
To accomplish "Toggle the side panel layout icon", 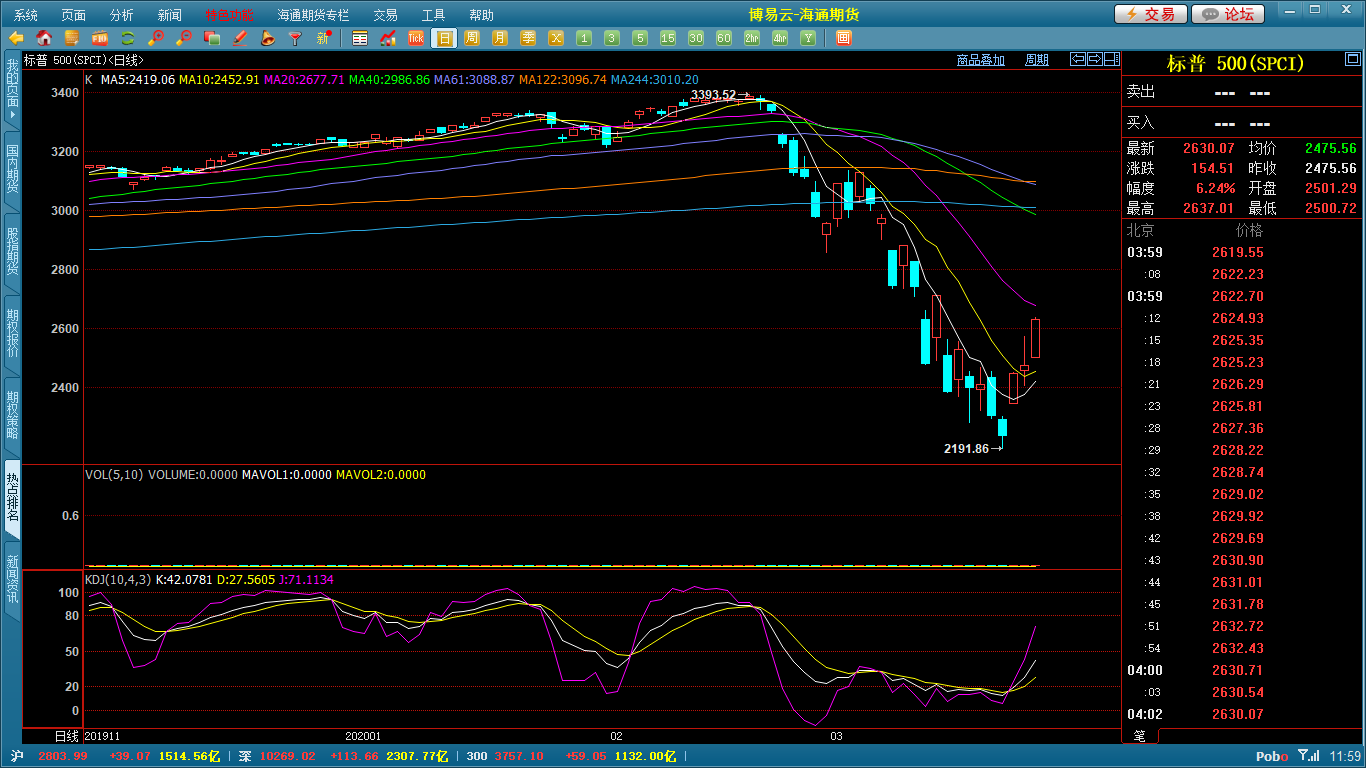I will [x=1112, y=59].
